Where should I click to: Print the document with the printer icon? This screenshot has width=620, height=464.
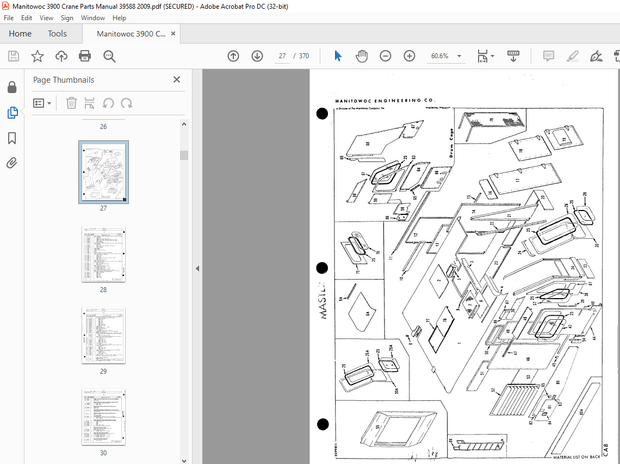tap(85, 56)
